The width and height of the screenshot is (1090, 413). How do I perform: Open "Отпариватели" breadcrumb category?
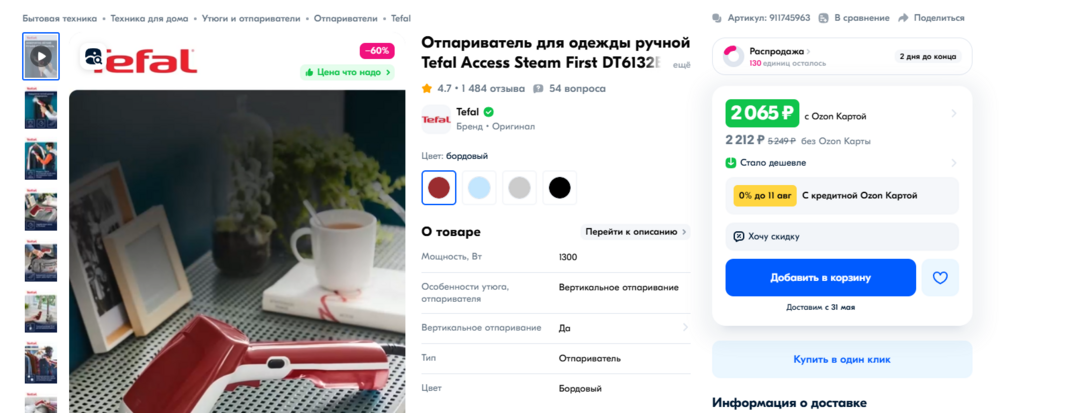345,19
